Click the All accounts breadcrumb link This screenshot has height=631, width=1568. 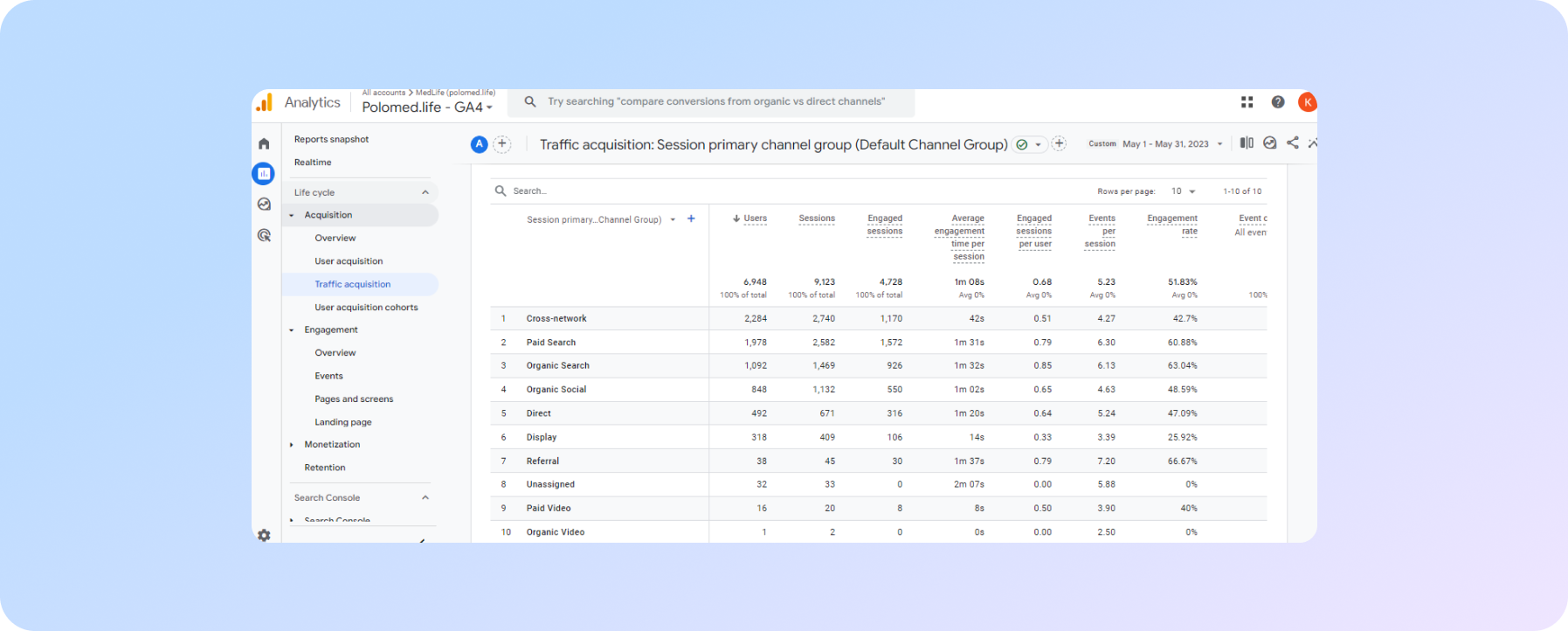pyautogui.click(x=383, y=93)
